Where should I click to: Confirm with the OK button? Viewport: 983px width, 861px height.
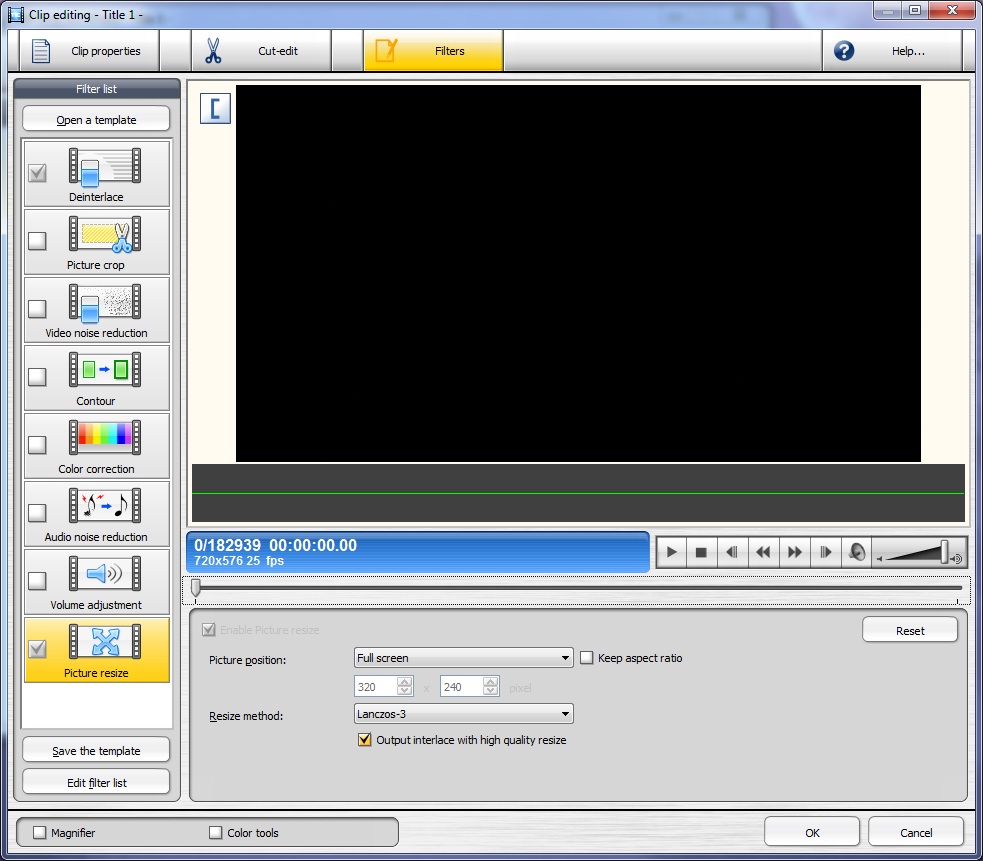pos(812,832)
